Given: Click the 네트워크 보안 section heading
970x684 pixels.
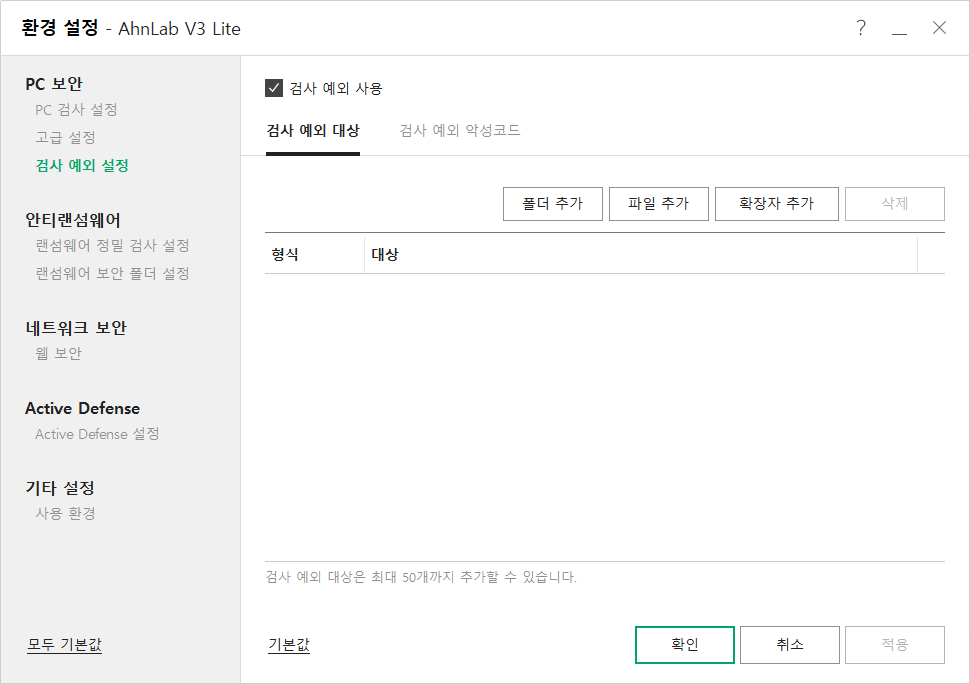Looking at the screenshot, I should [76, 328].
